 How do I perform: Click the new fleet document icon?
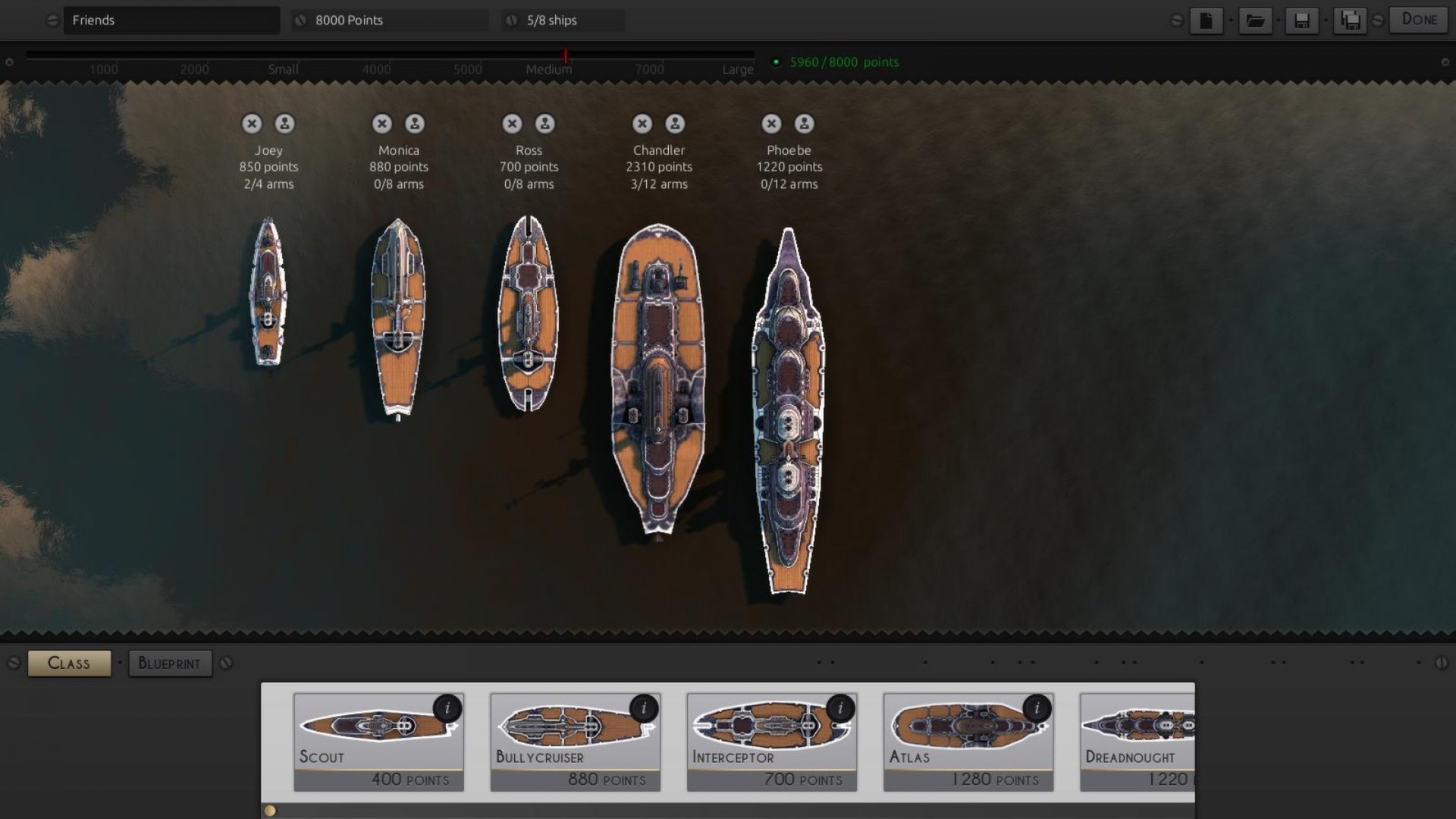pyautogui.click(x=1206, y=20)
